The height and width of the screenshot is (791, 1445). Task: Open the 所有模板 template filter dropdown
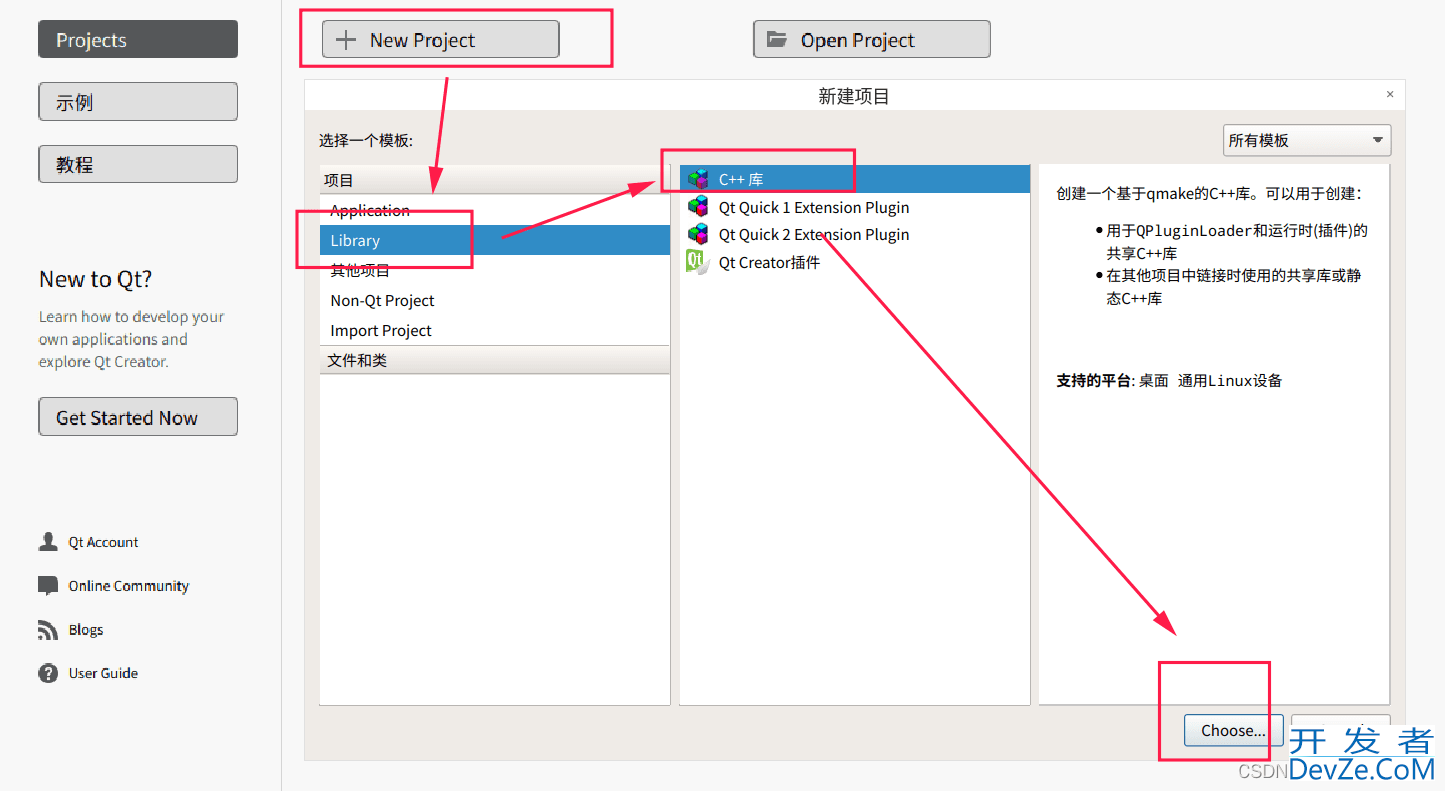[x=1307, y=140]
